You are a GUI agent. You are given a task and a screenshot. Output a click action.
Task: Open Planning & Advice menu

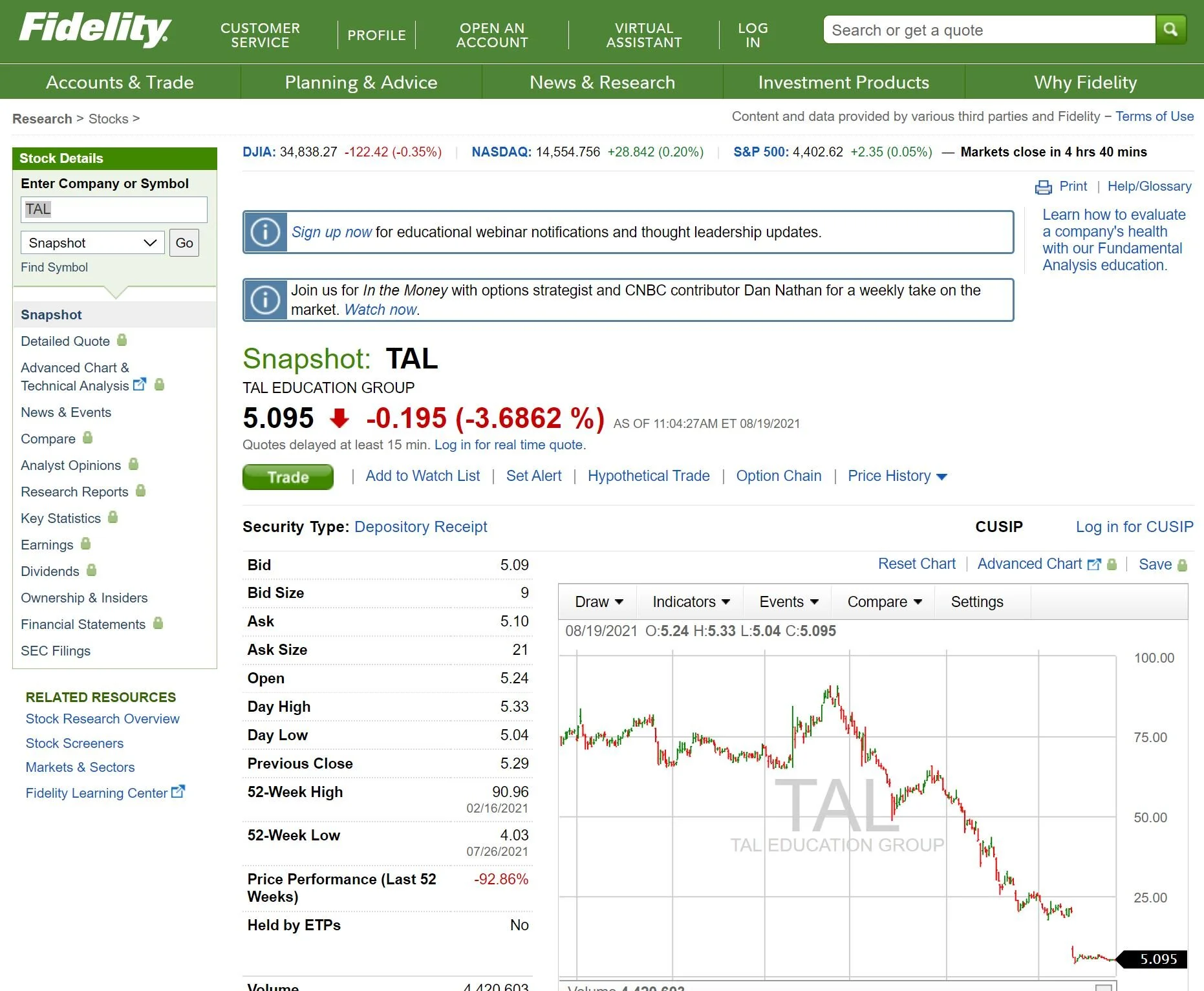coord(361,82)
